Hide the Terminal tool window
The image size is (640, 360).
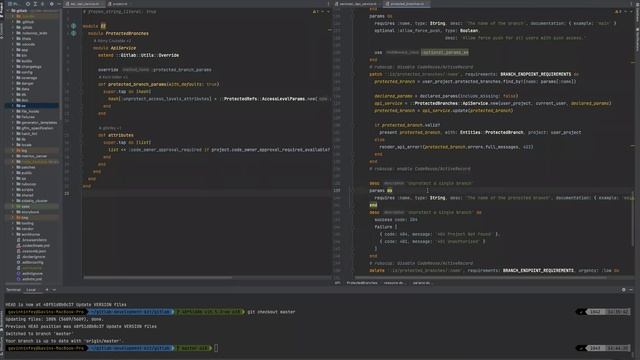click(x=631, y=289)
